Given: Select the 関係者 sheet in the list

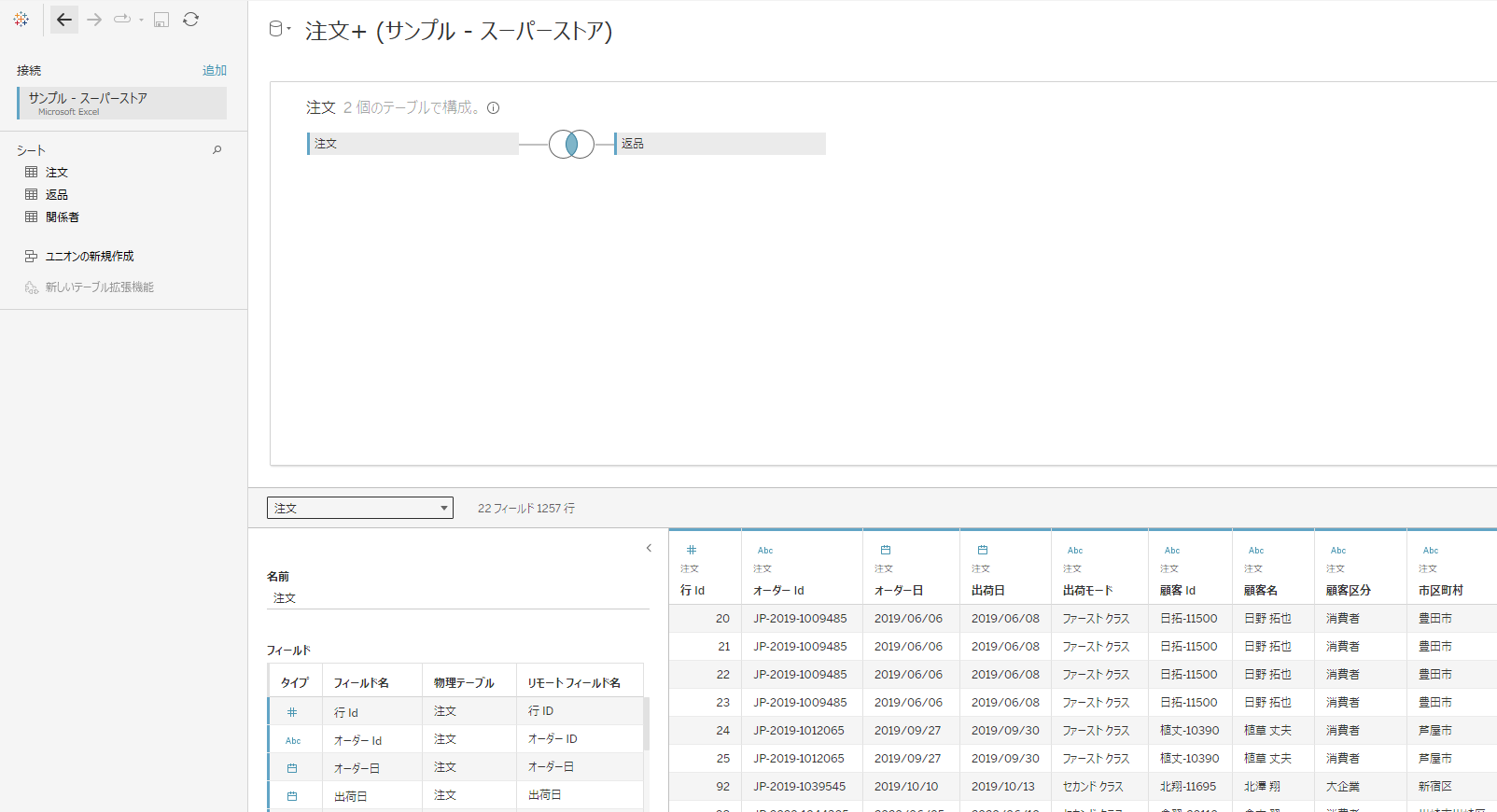Looking at the screenshot, I should coord(63,217).
